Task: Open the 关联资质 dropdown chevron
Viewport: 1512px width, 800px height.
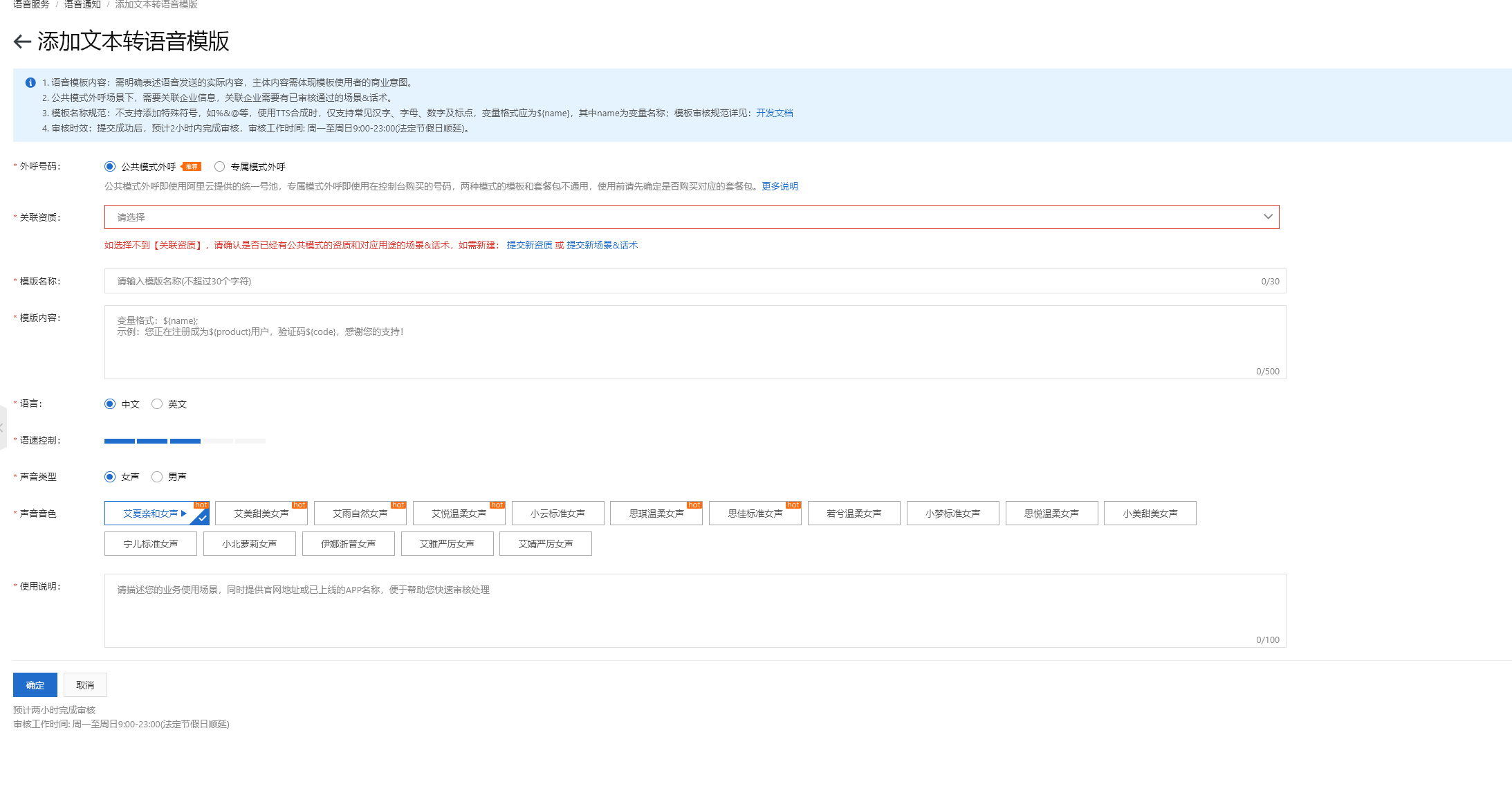Action: point(1267,217)
